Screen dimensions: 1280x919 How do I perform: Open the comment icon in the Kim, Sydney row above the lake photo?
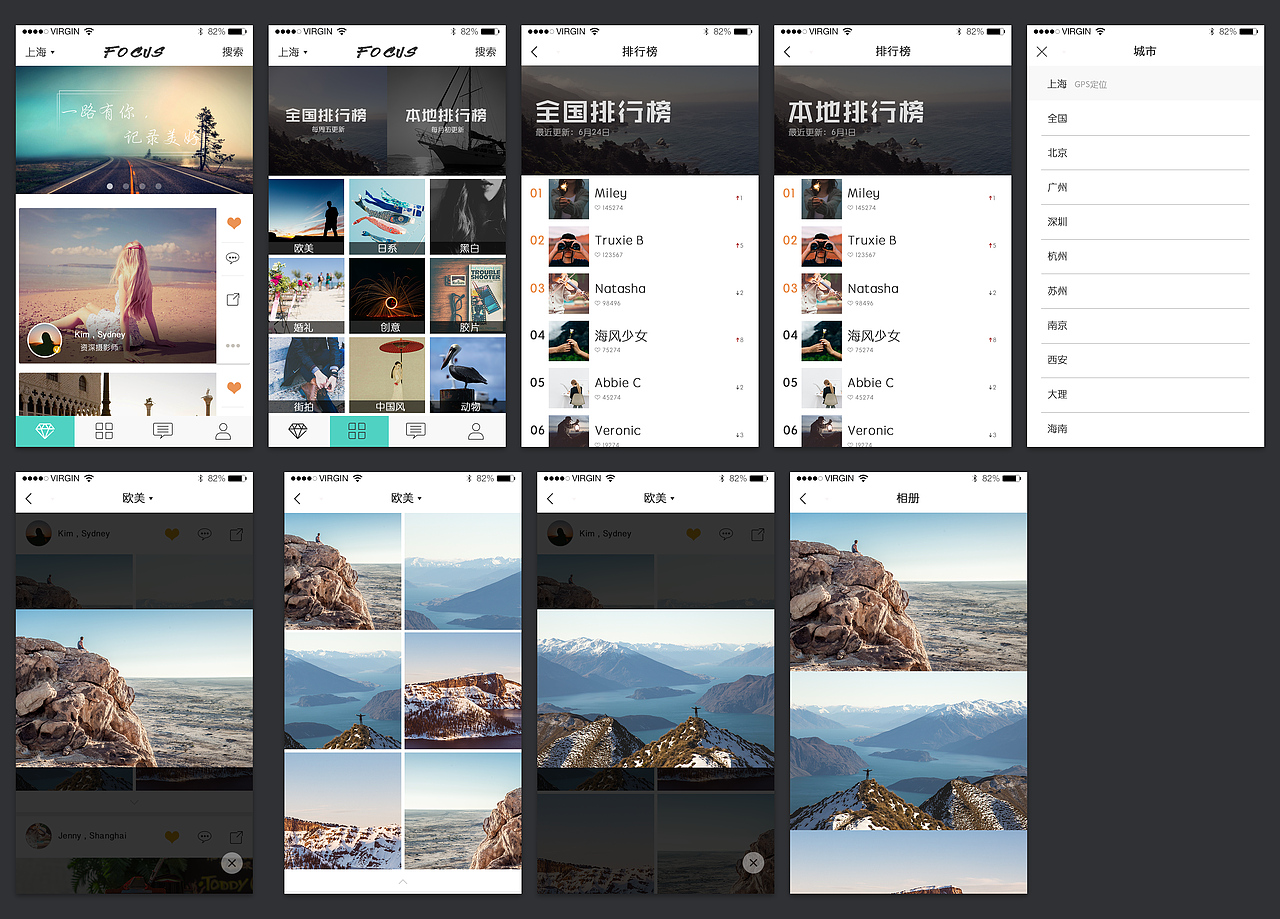click(x=725, y=534)
